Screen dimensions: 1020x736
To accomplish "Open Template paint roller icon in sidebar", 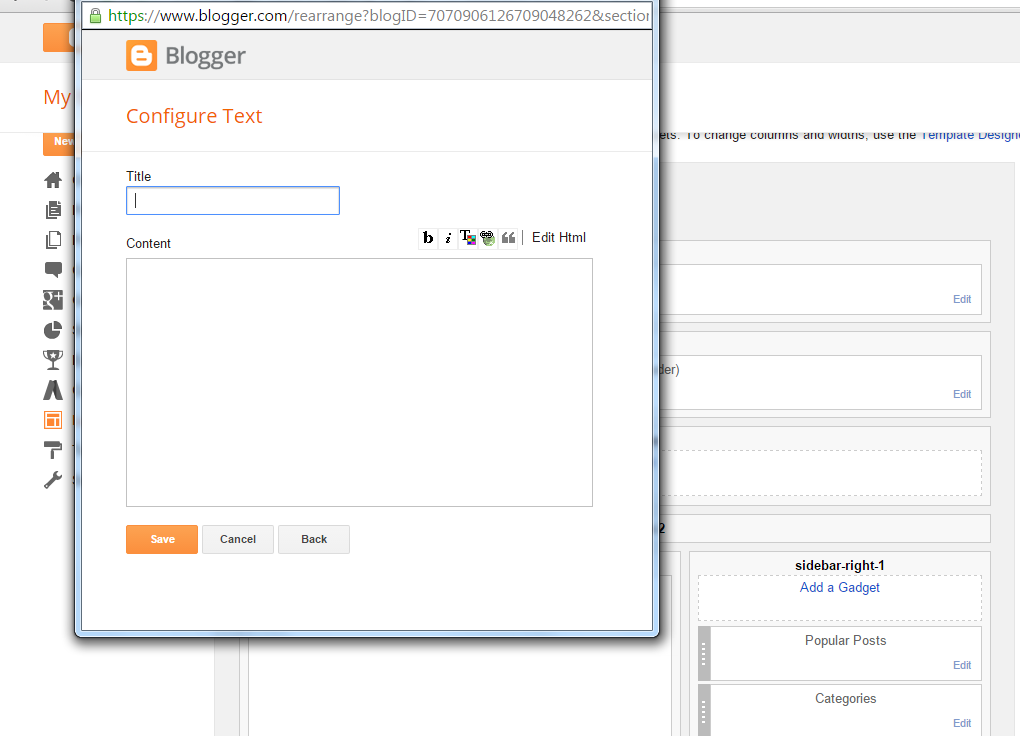I will click(53, 450).
